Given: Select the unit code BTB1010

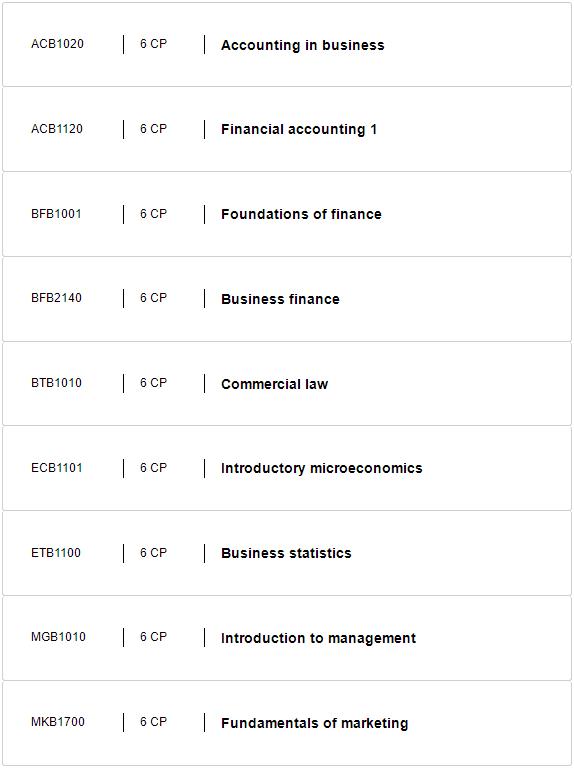Looking at the screenshot, I should [x=56, y=383].
